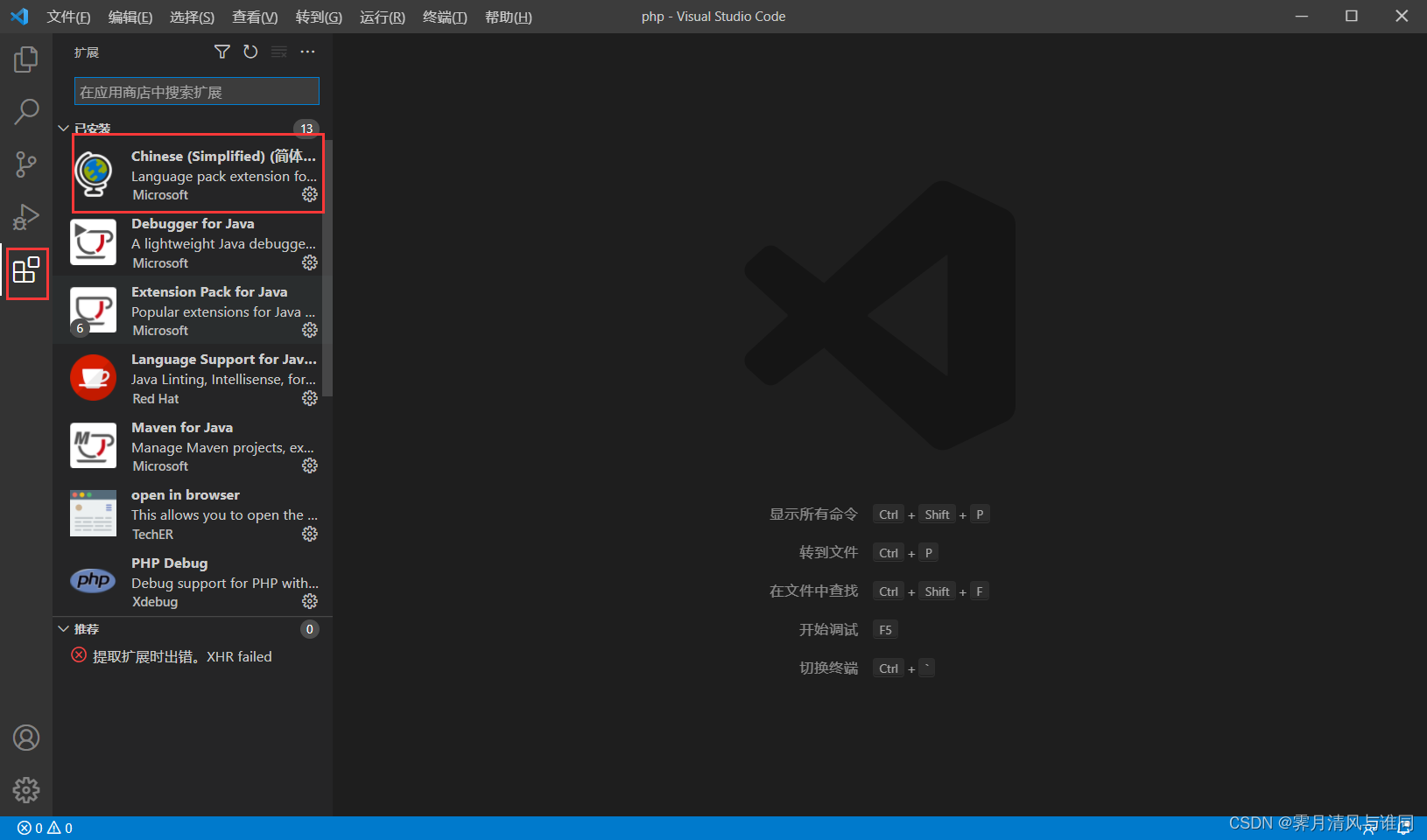Click the 开始调试 shortcut hint

(x=848, y=630)
